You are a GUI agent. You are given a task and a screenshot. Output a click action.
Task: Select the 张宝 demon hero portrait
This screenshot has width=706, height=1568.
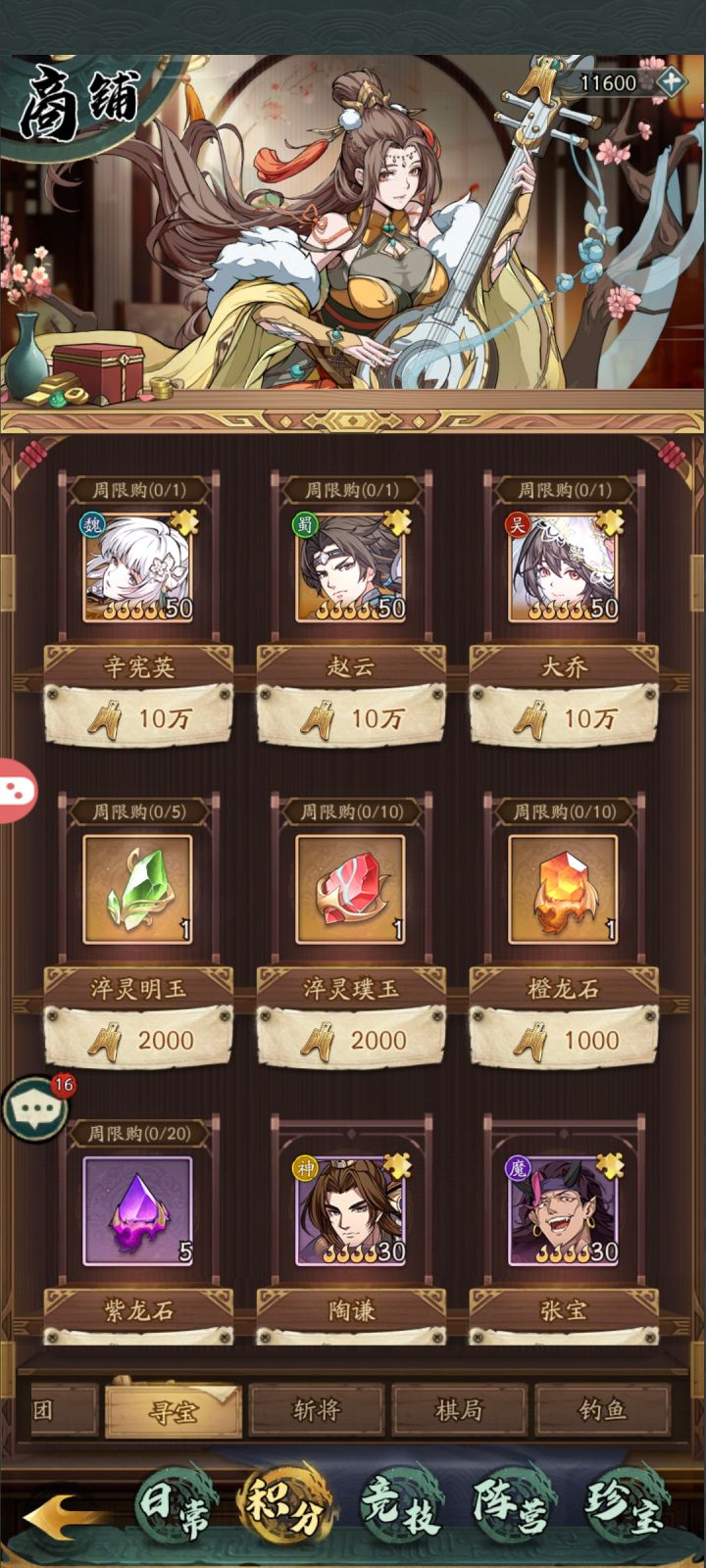pos(563,1211)
